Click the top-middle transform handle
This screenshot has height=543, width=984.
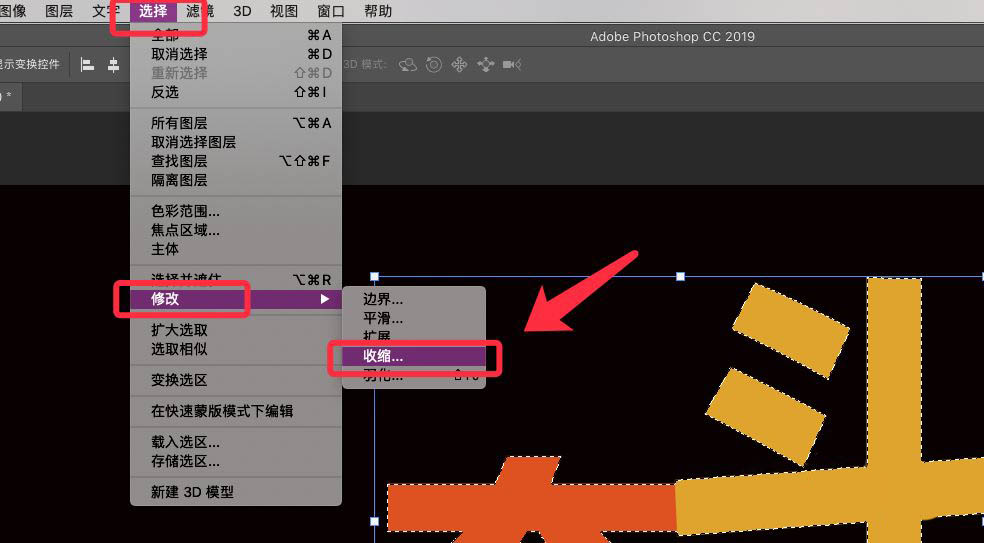click(x=680, y=276)
